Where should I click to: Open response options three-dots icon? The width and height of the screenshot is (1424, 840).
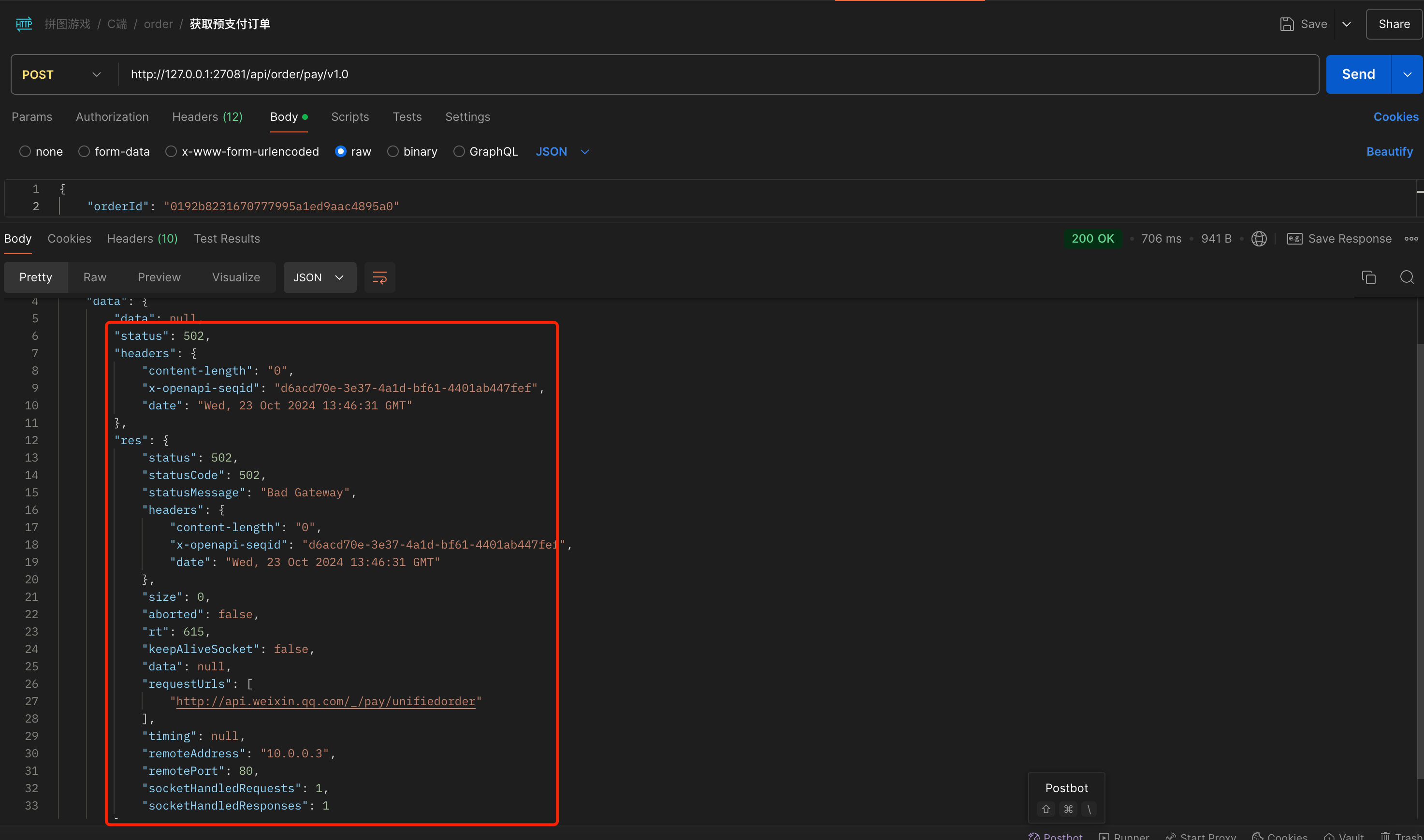tap(1411, 239)
